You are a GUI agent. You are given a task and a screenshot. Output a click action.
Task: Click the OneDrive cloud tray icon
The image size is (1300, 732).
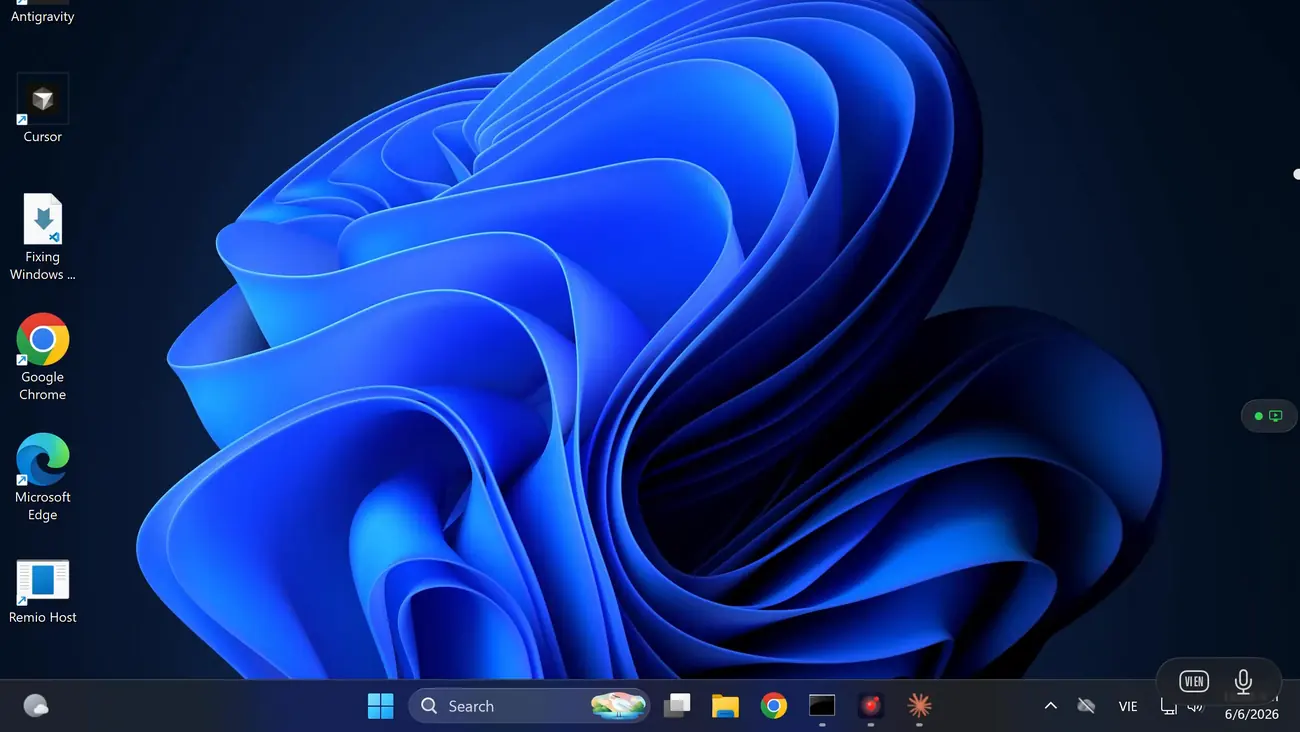tap(1086, 706)
